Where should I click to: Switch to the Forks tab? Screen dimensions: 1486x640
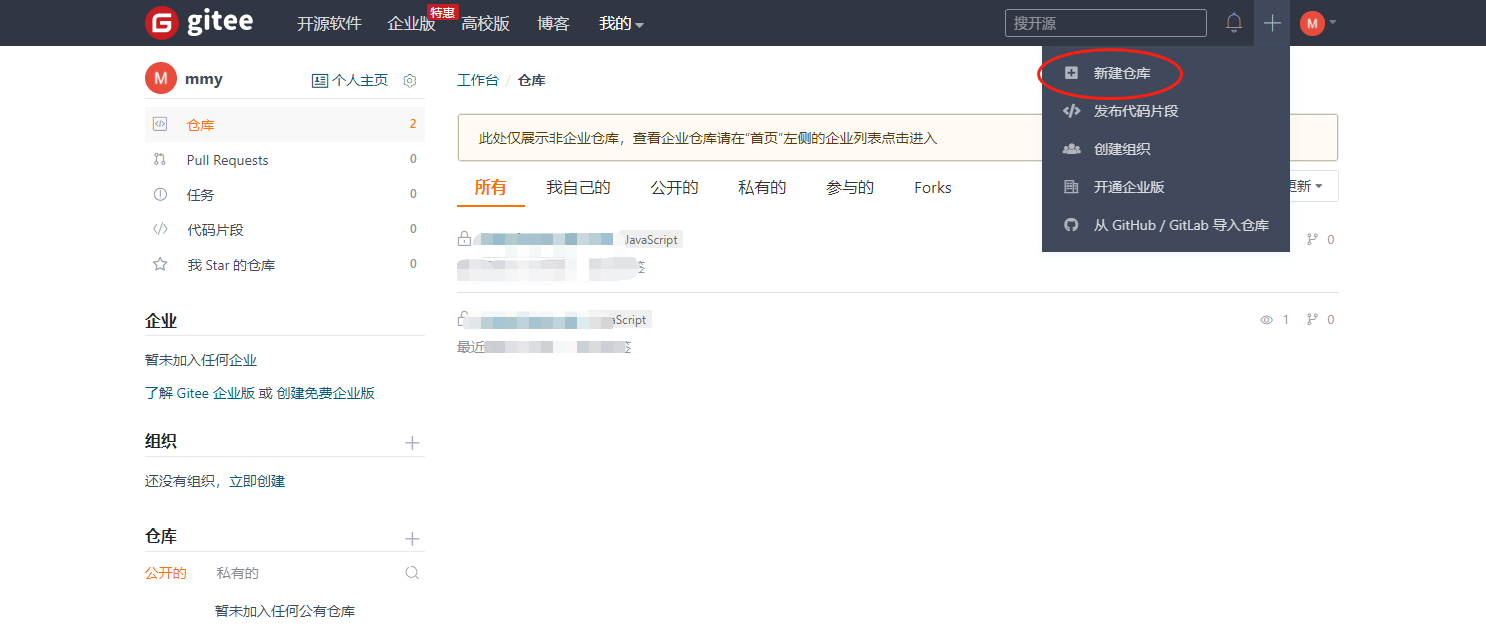pos(931,187)
